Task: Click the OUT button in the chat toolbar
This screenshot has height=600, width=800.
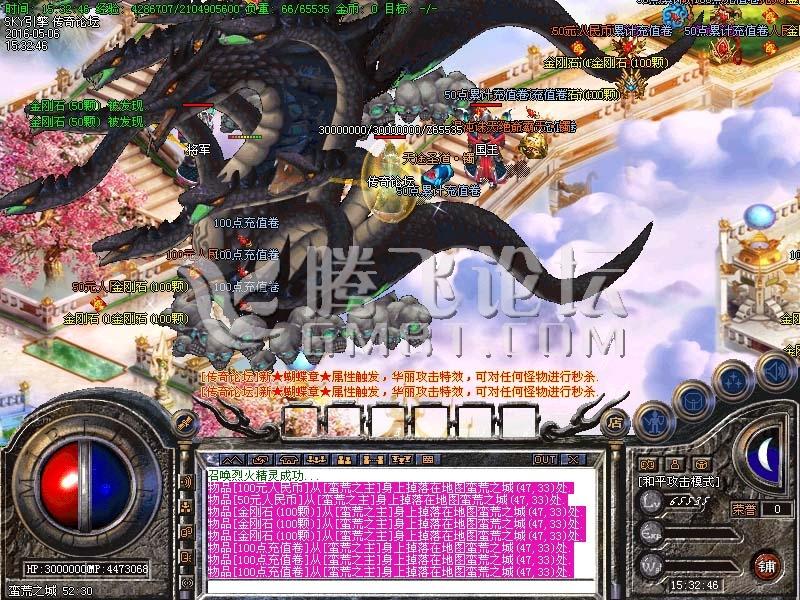Action: coord(545,460)
